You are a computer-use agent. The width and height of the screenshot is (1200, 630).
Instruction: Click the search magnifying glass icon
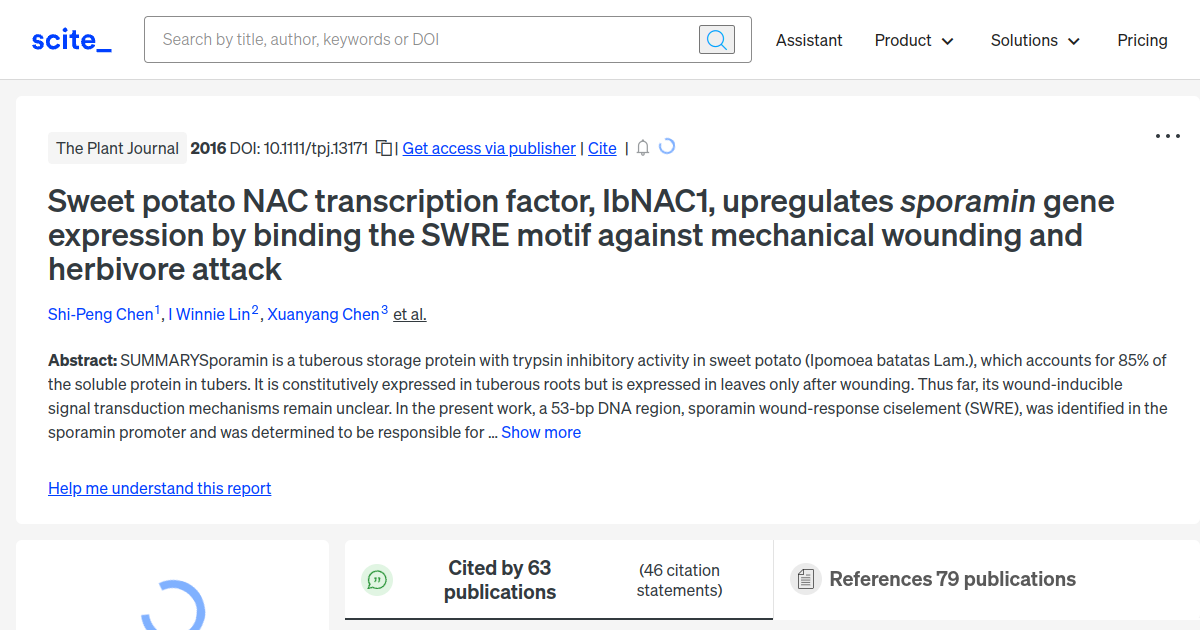[x=716, y=39]
